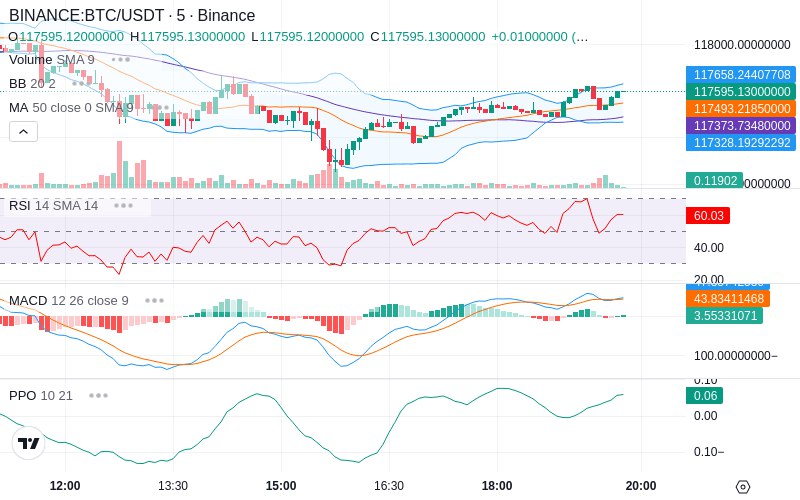The width and height of the screenshot is (800, 500).
Task: Select the RSI 14 SMA 14 legend label
Action: tap(53, 206)
